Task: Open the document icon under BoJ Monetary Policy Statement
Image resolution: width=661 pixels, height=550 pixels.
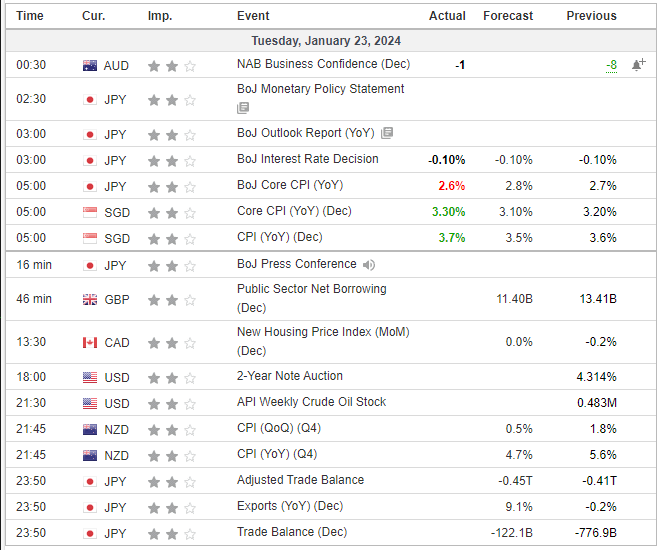Action: [x=243, y=108]
